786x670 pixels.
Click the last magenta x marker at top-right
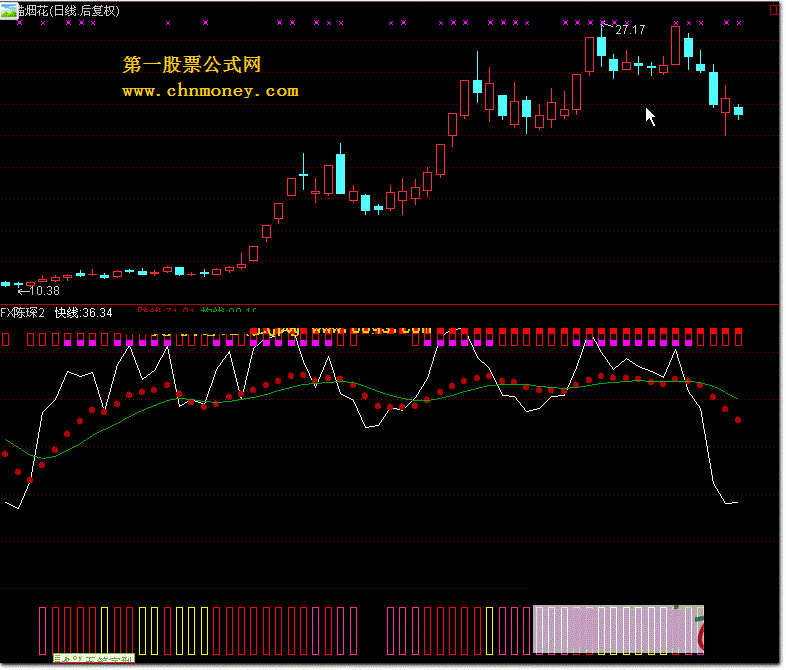(x=739, y=23)
